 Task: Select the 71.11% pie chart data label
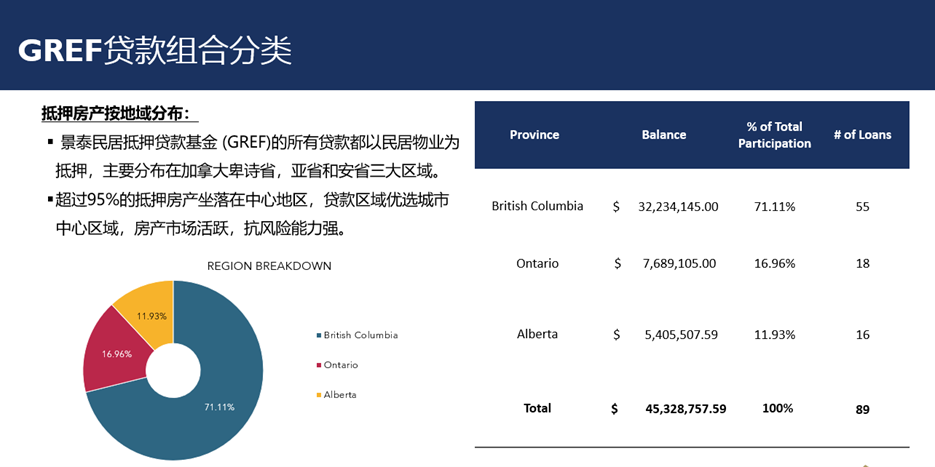pyautogui.click(x=219, y=407)
